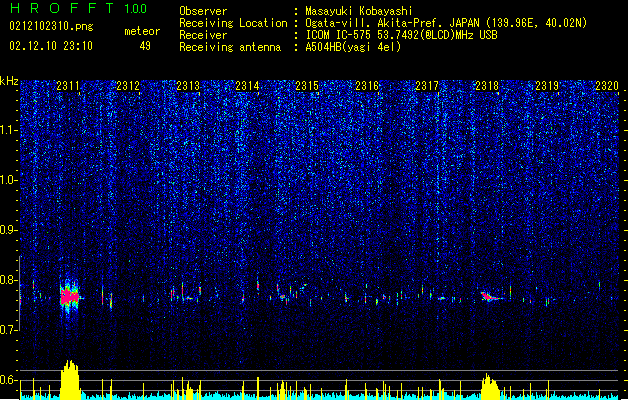
Task: Select antenna value A504HB(yagi 4el)
Action: click(353, 47)
